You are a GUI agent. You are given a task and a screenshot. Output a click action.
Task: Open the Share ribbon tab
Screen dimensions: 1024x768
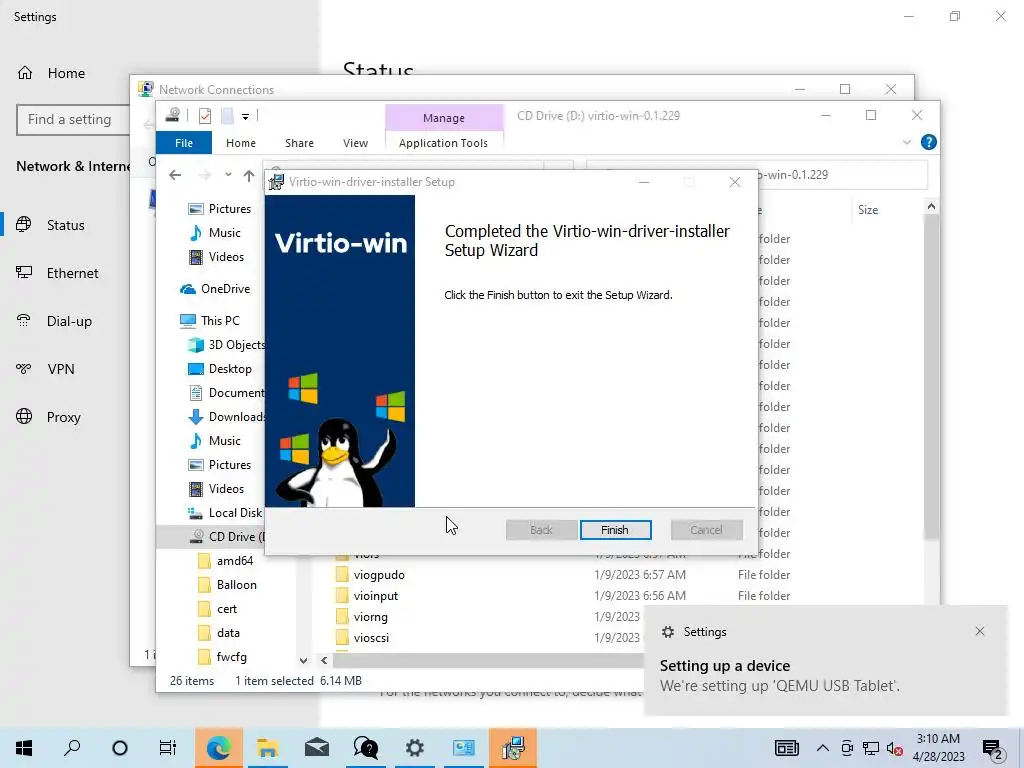click(299, 142)
